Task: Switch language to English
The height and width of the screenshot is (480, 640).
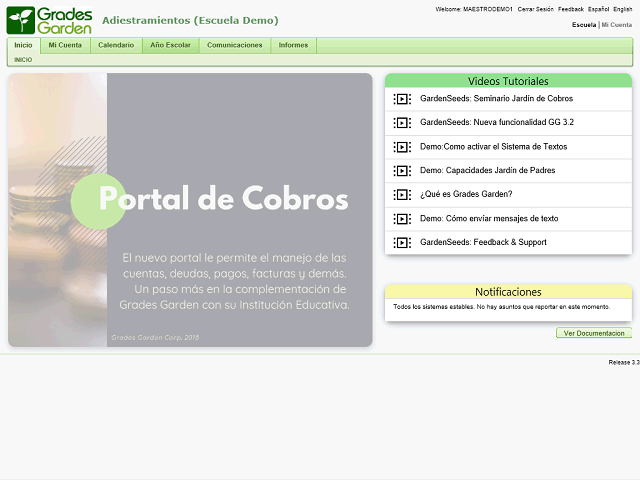Action: pos(622,9)
